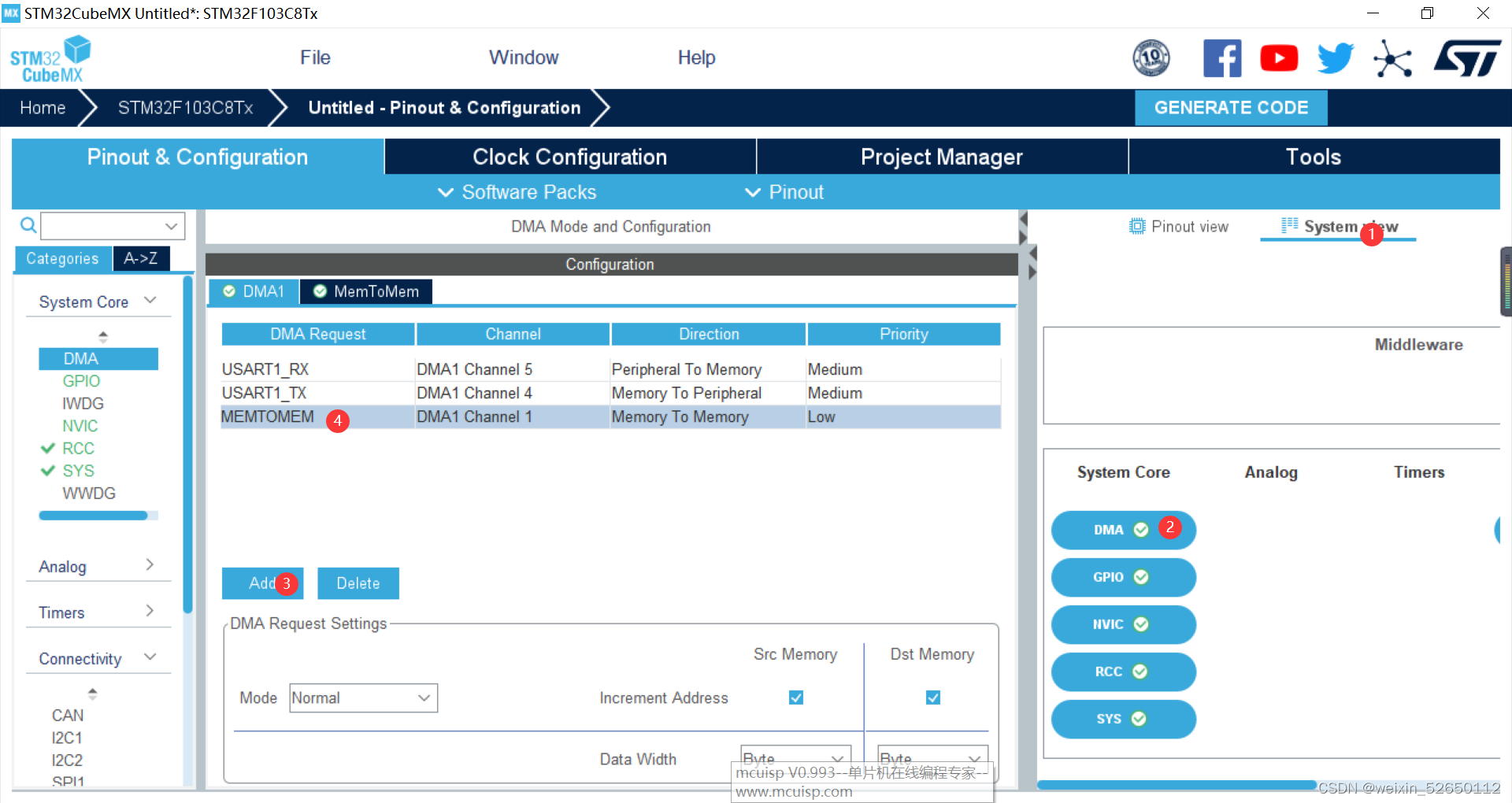1512x803 pixels.
Task: Go to STM32F103C8Tx breadcrumb
Action: coord(186,108)
